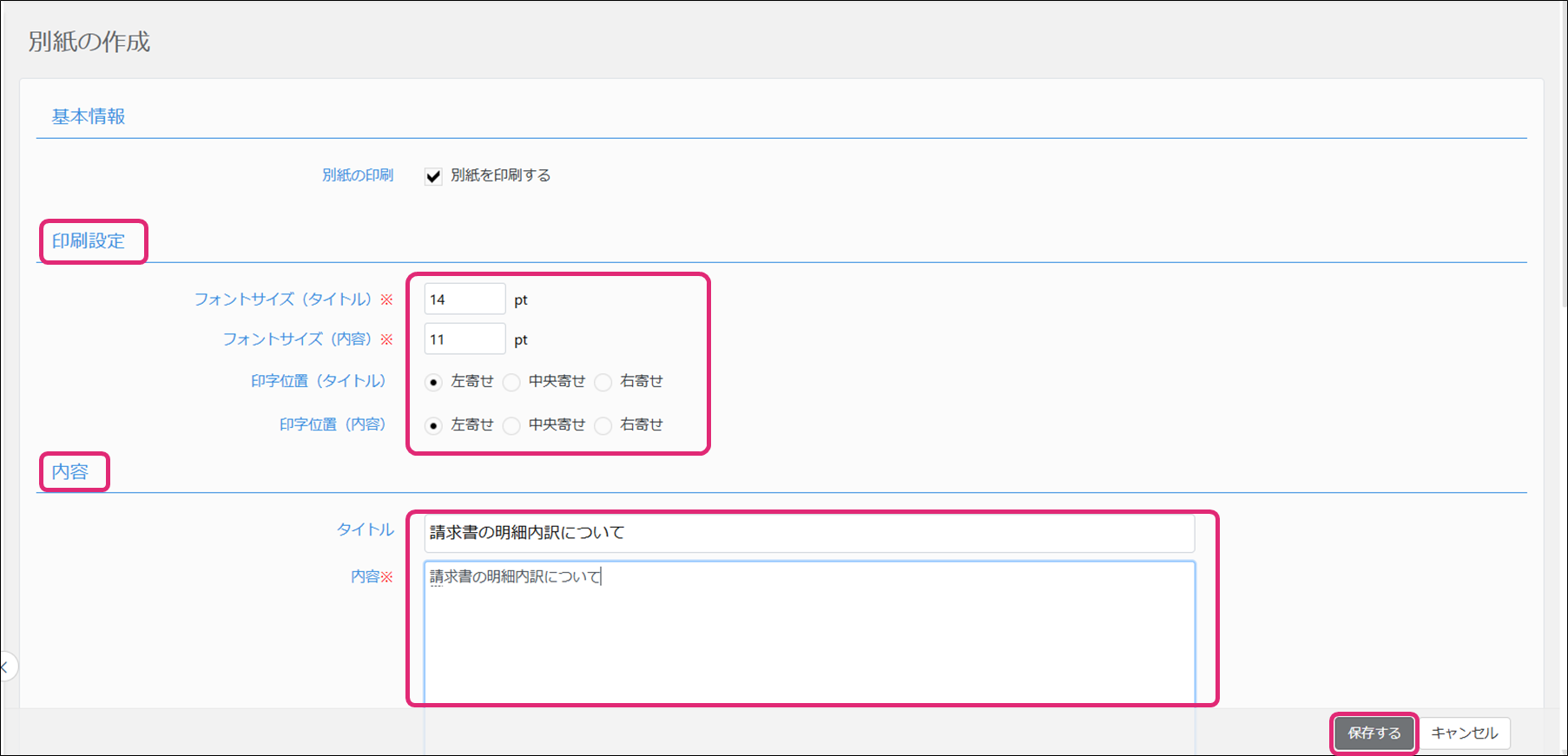Focus the タイトル text input field
1568x756 pixels.
(x=808, y=533)
